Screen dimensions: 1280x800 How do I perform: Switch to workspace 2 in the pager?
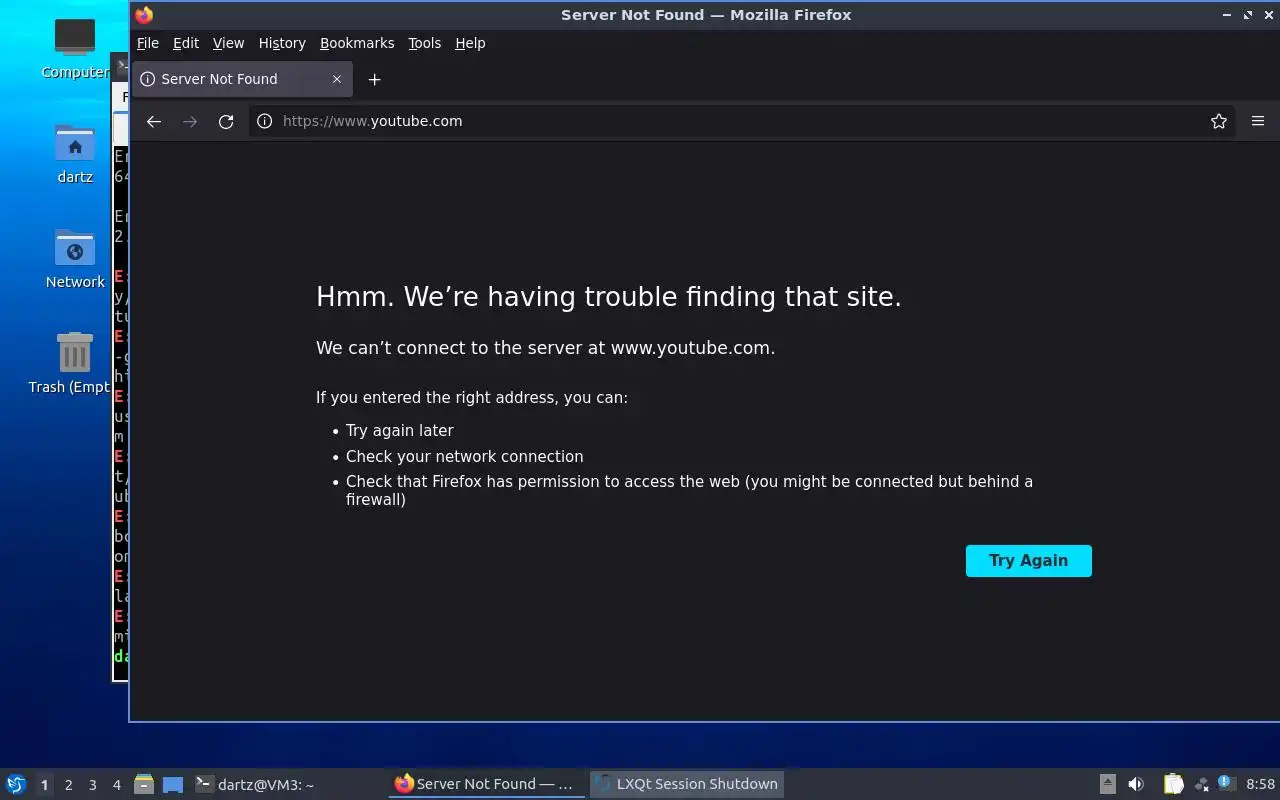68,785
